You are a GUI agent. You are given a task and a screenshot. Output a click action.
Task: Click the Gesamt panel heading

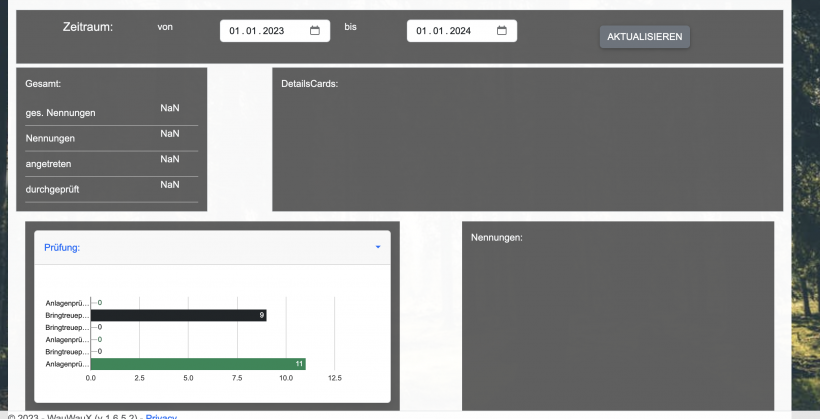pyautogui.click(x=44, y=83)
